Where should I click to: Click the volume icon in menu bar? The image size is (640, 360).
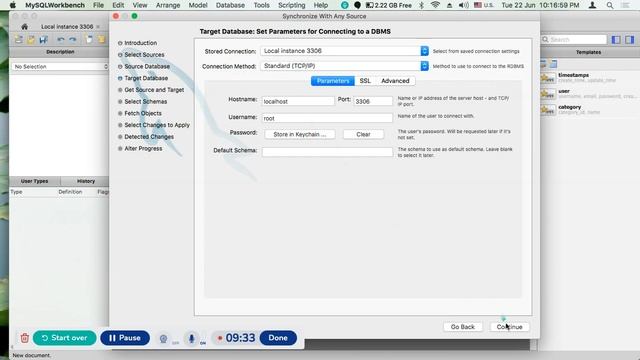click(463, 5)
